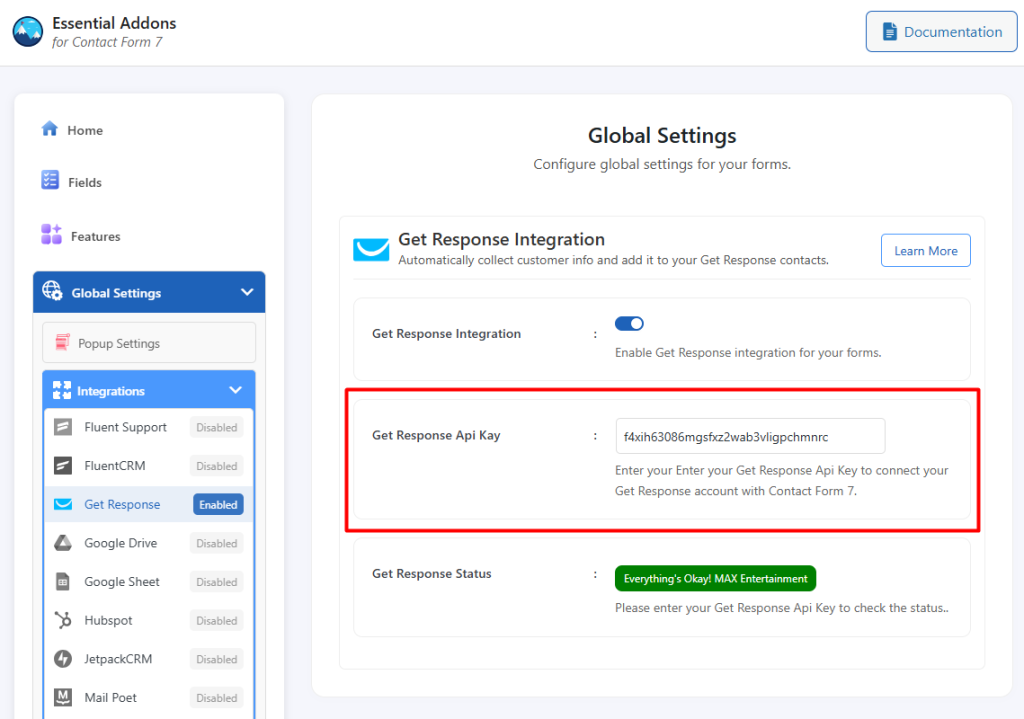Open Fluent Support integration

click(x=125, y=427)
